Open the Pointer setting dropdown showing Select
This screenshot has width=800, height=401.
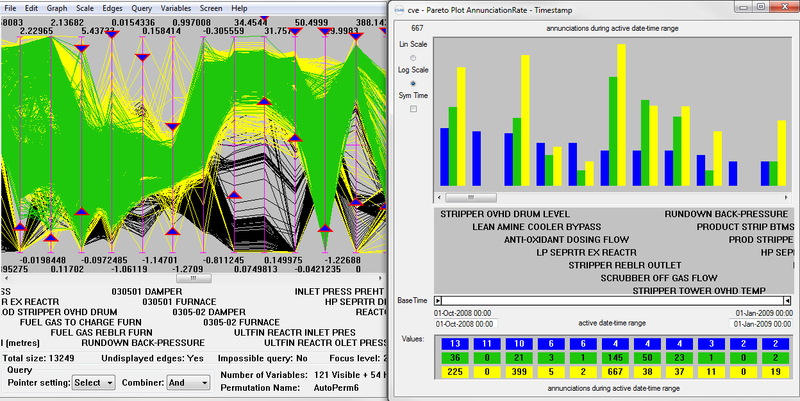click(x=94, y=383)
